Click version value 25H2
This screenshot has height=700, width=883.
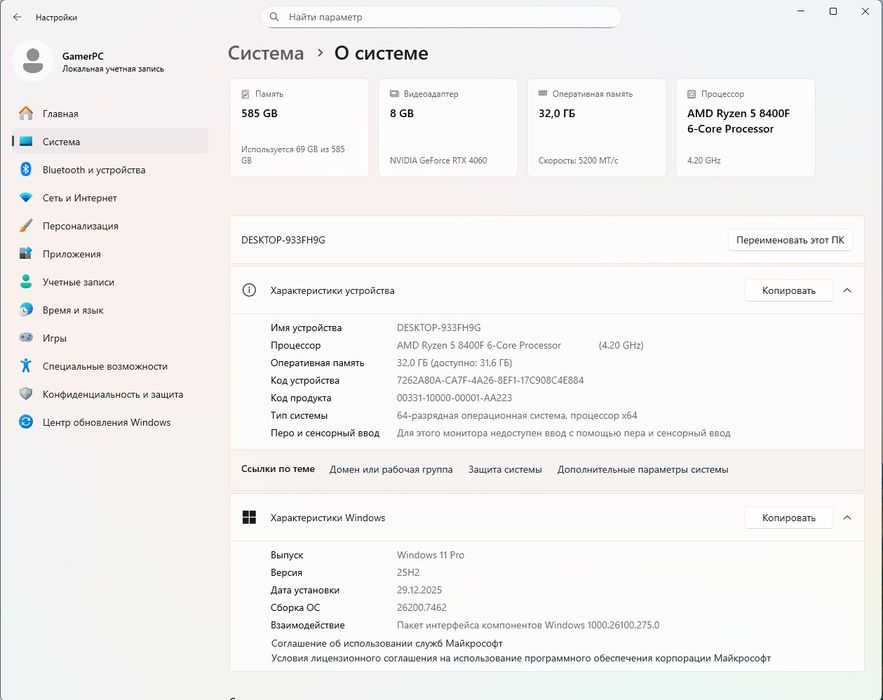coord(408,572)
